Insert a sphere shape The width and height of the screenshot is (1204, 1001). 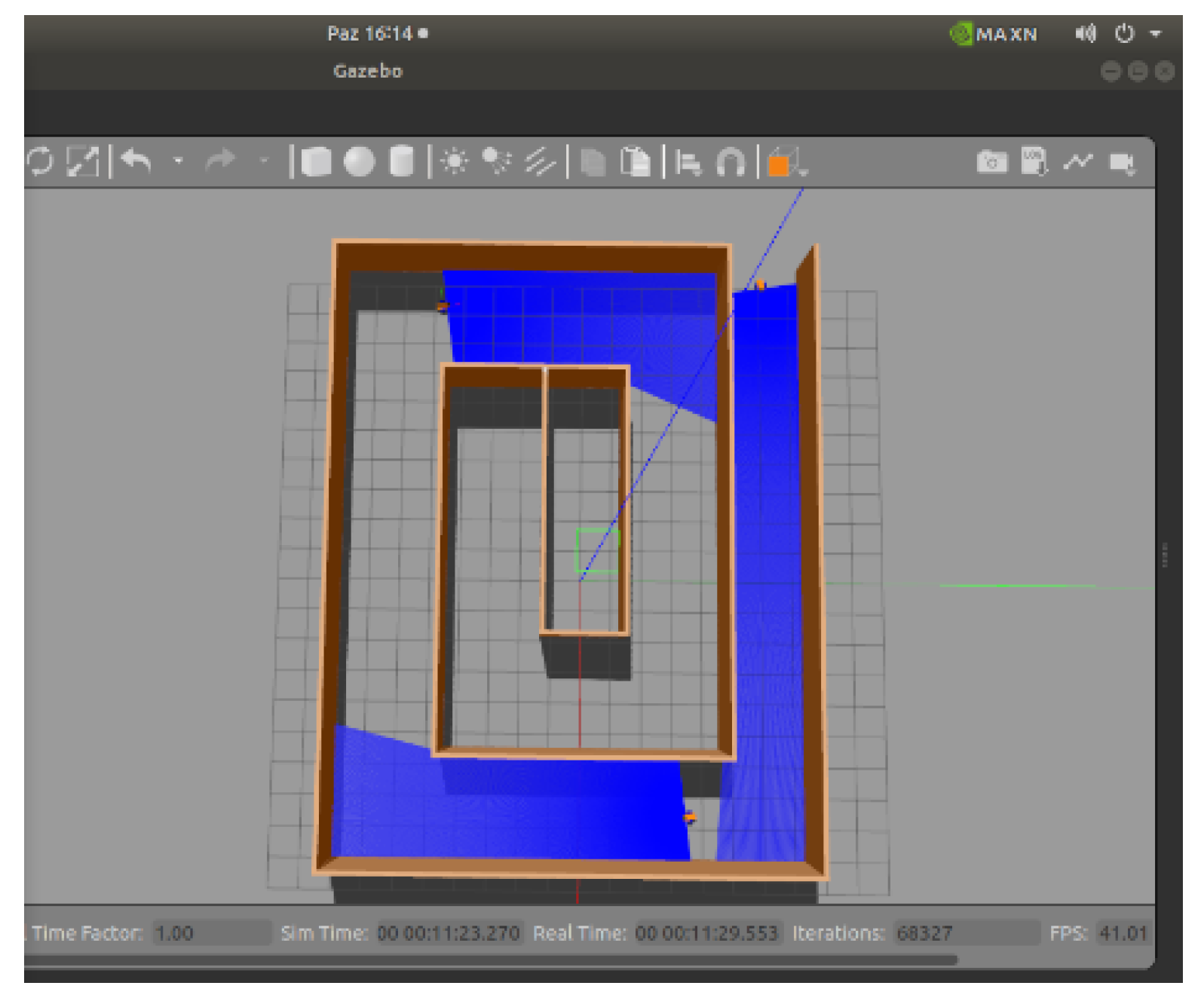pyautogui.click(x=359, y=161)
